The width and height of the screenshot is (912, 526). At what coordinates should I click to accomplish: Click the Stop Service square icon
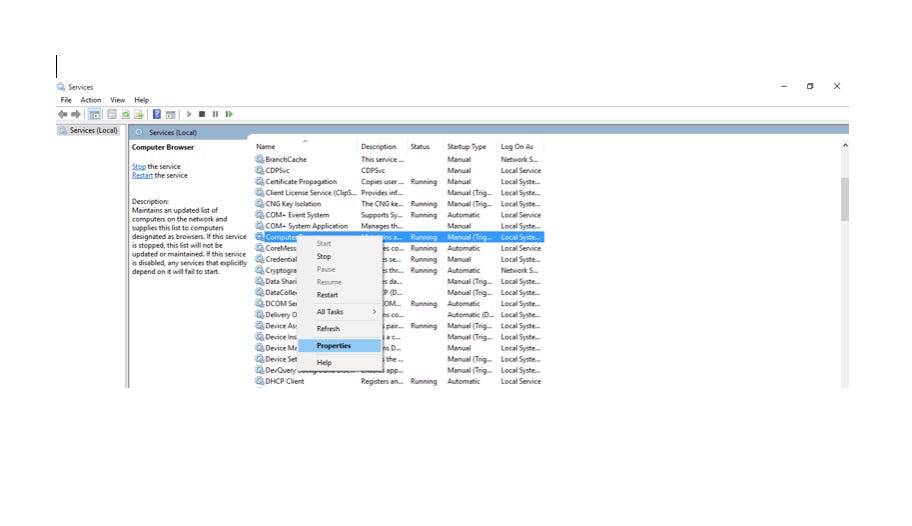click(202, 115)
